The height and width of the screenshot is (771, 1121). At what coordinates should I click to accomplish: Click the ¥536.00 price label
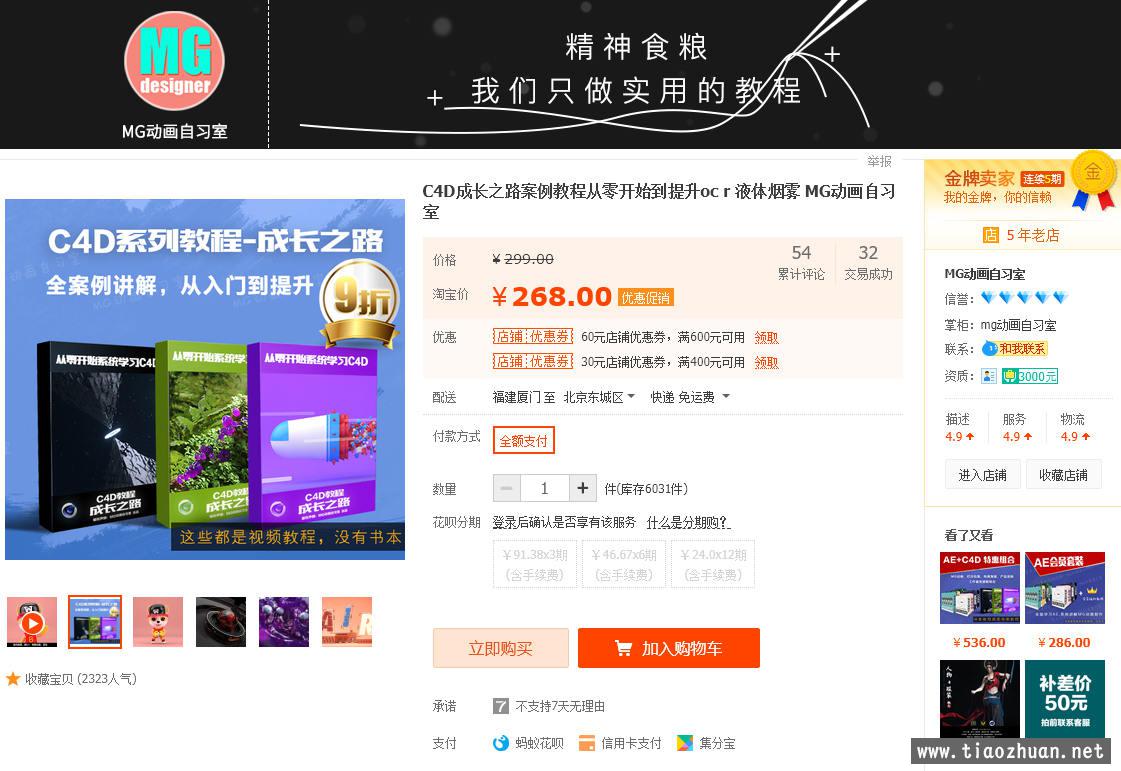979,642
